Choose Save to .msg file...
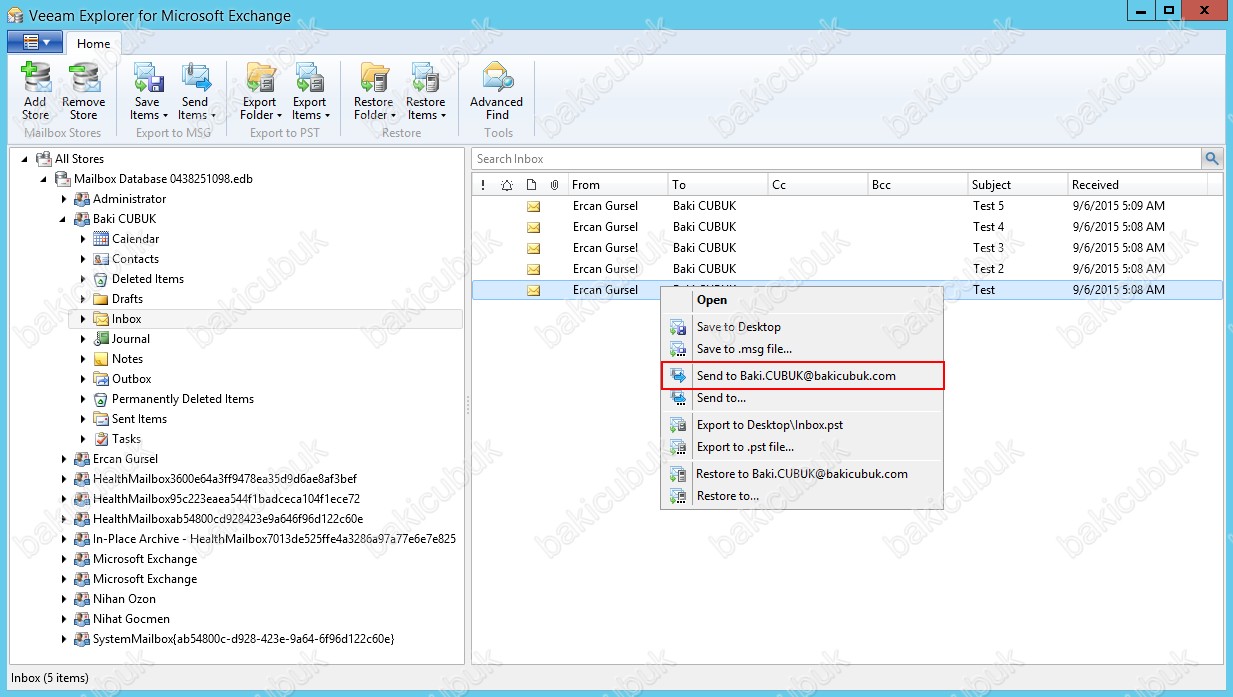 pyautogui.click(x=802, y=349)
